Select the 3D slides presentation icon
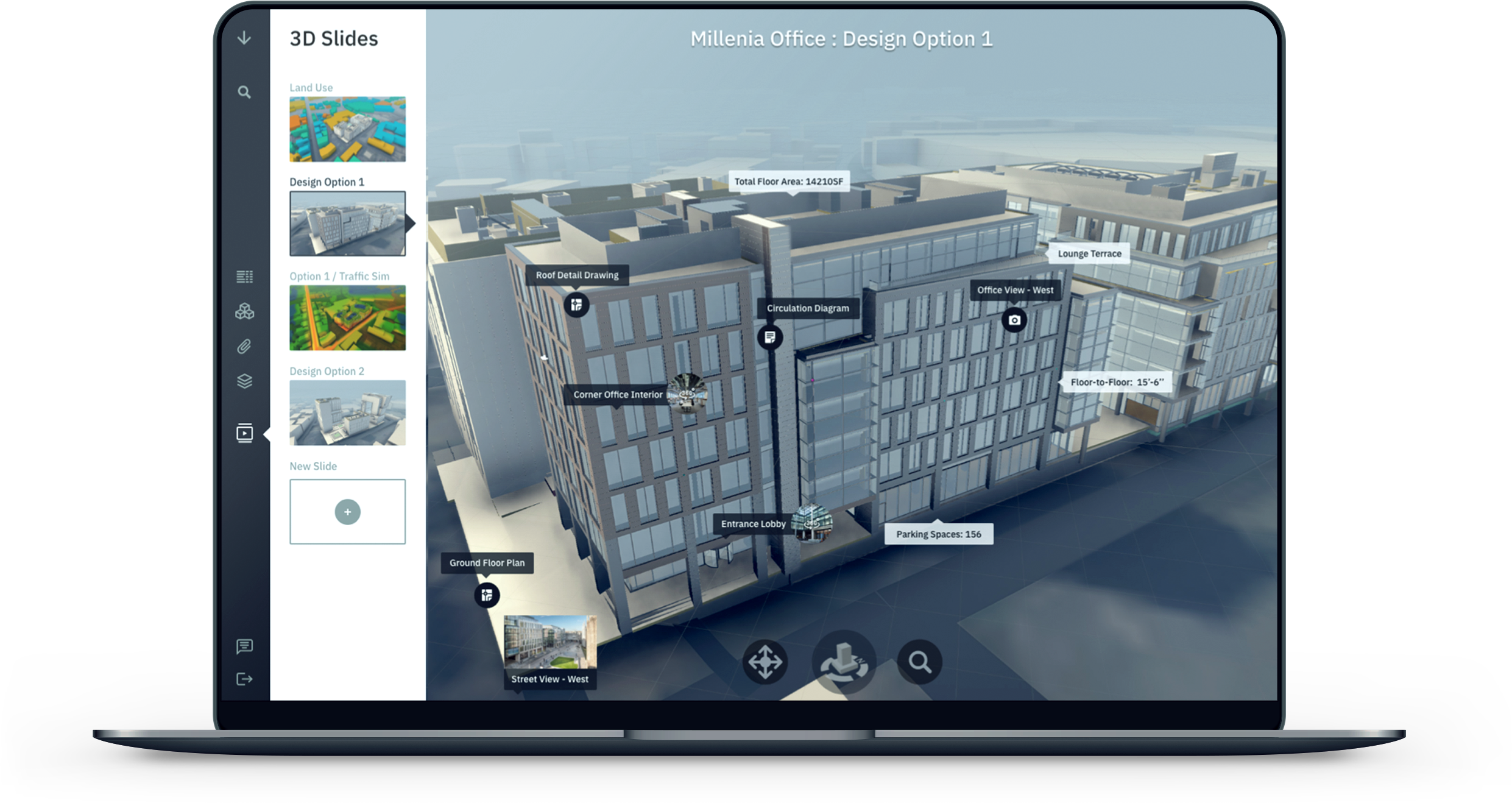Screen dimensions: 1512x803 click(244, 433)
